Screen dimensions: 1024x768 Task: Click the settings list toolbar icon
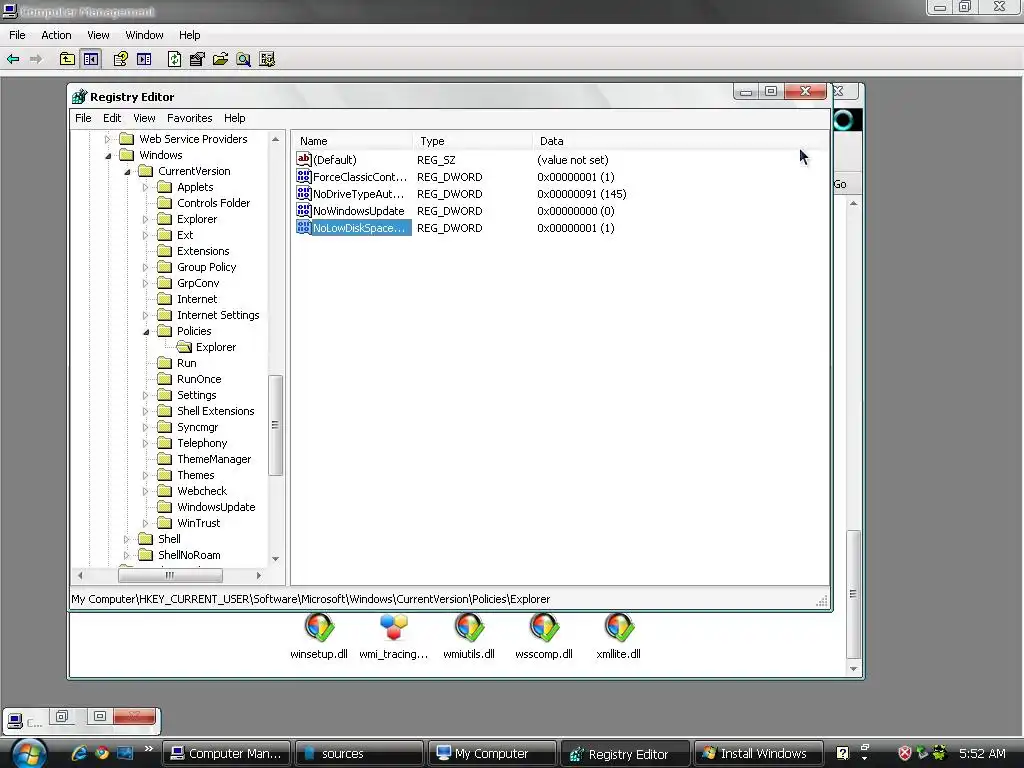pyautogui.click(x=266, y=59)
